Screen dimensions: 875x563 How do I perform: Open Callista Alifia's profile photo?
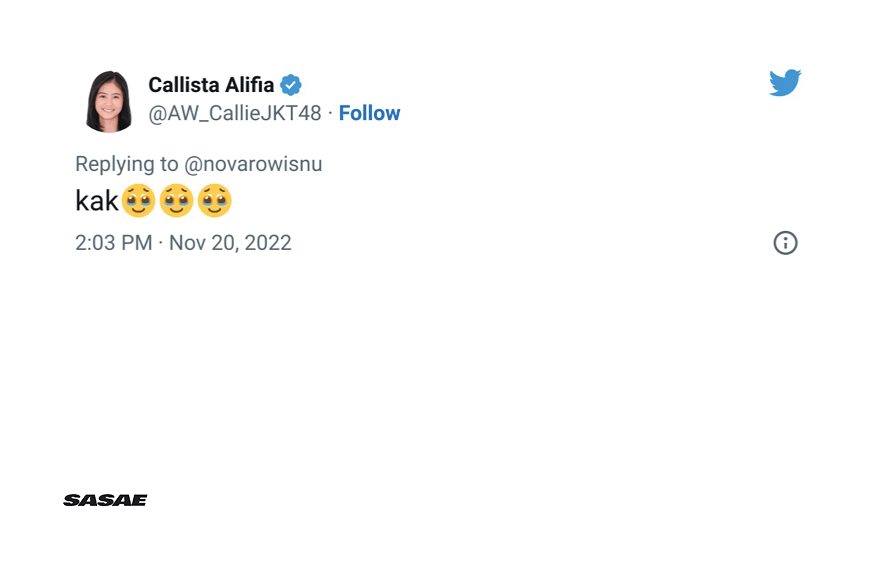(109, 101)
